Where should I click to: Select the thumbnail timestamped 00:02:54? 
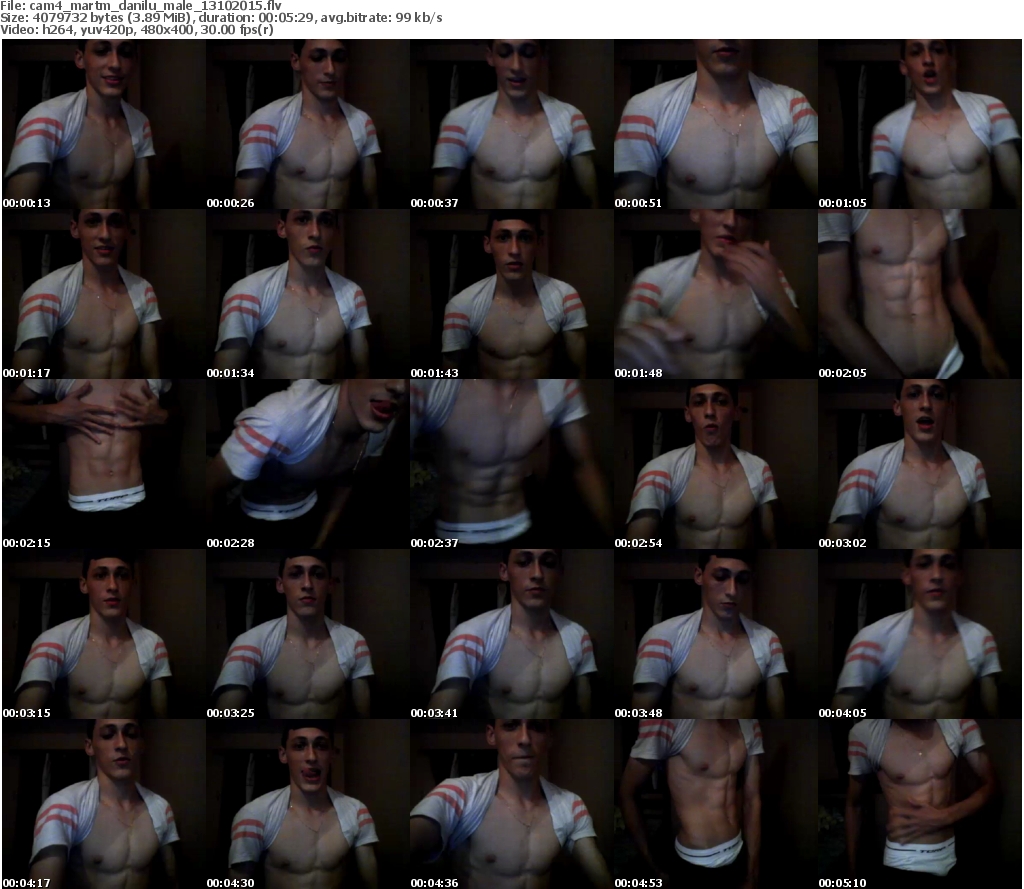point(716,464)
